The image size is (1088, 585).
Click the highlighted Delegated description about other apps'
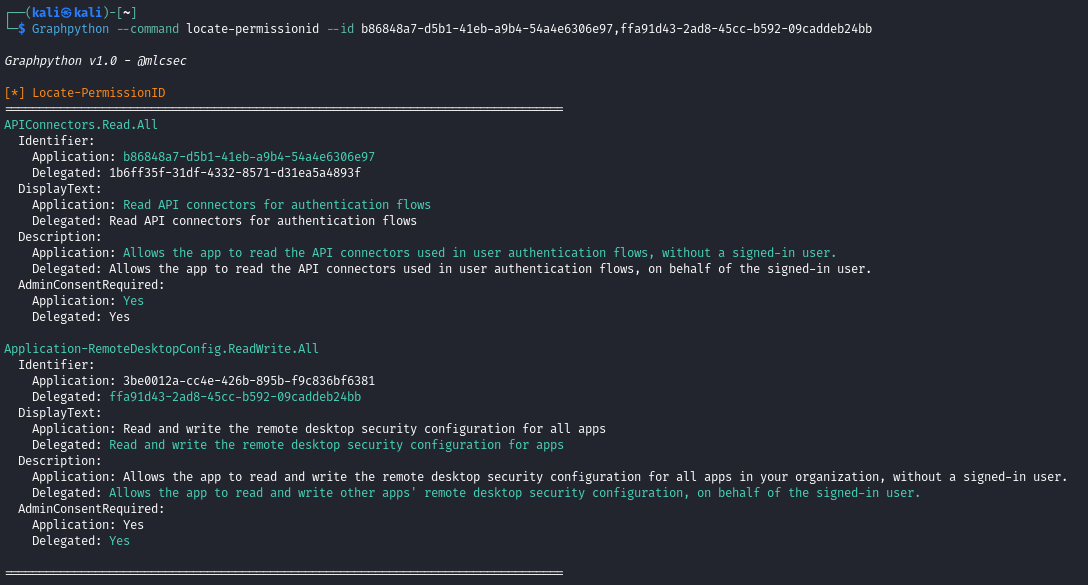click(x=514, y=493)
